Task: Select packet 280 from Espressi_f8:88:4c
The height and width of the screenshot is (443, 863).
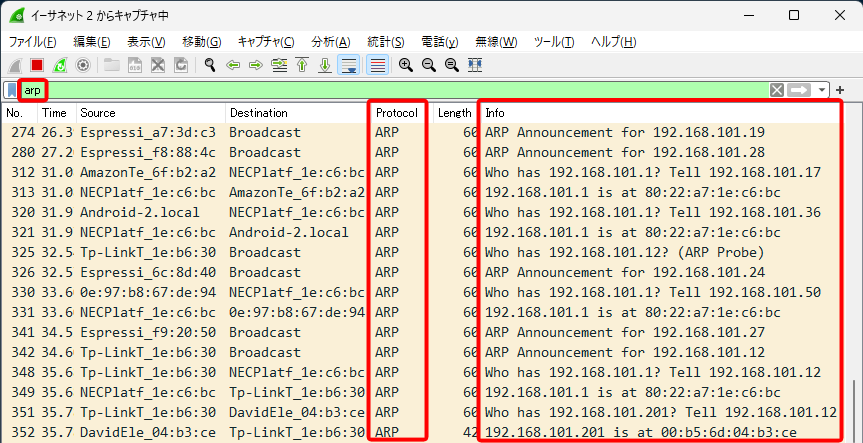Action: pyautogui.click(x=422, y=152)
